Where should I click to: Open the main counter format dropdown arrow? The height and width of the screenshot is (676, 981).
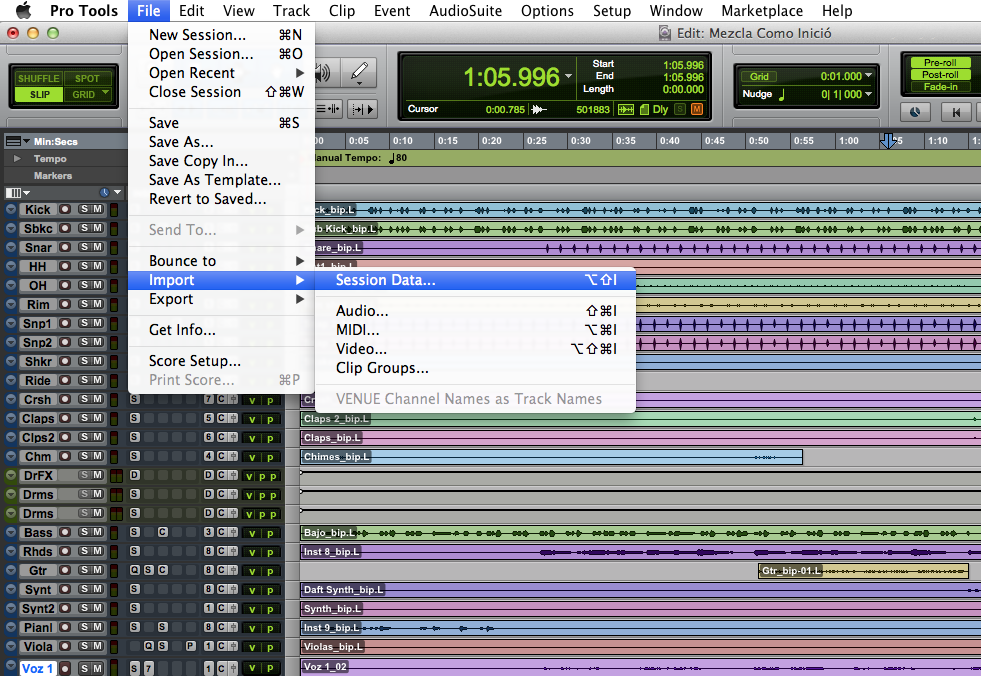(x=568, y=76)
